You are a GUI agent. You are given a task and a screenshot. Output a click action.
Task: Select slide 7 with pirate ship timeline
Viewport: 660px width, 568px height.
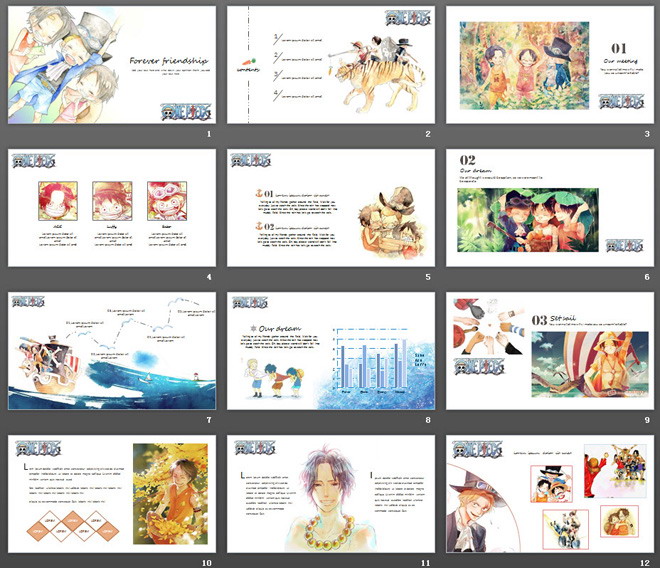pos(112,351)
